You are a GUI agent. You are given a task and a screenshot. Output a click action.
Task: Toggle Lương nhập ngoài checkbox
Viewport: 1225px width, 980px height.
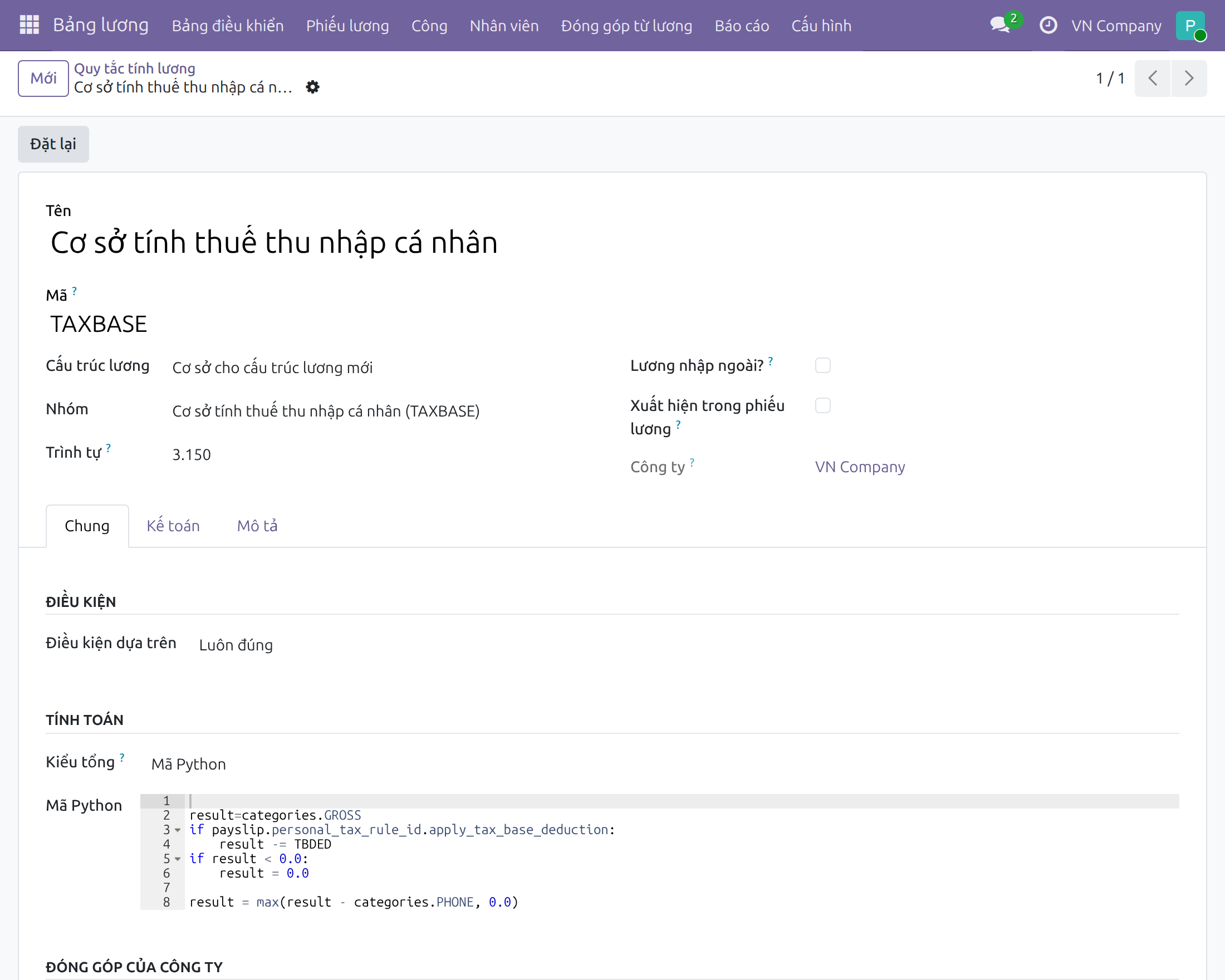(x=823, y=365)
